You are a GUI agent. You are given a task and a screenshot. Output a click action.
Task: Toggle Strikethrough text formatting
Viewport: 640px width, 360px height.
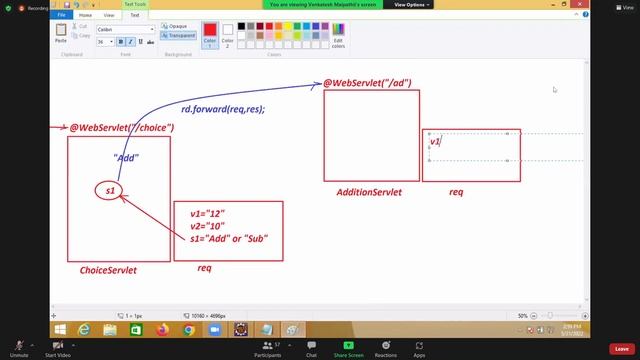151,42
